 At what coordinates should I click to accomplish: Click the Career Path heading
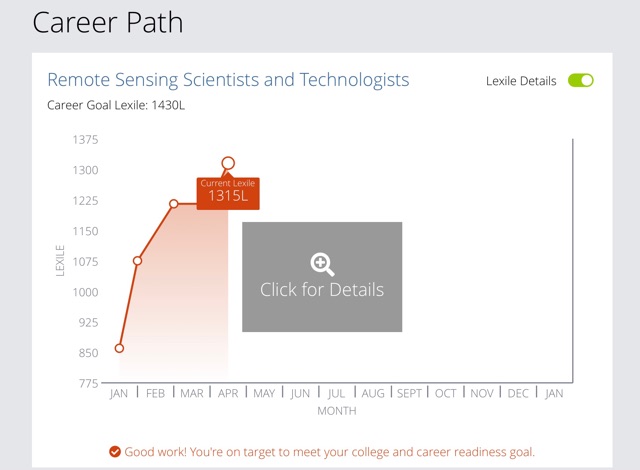(108, 22)
